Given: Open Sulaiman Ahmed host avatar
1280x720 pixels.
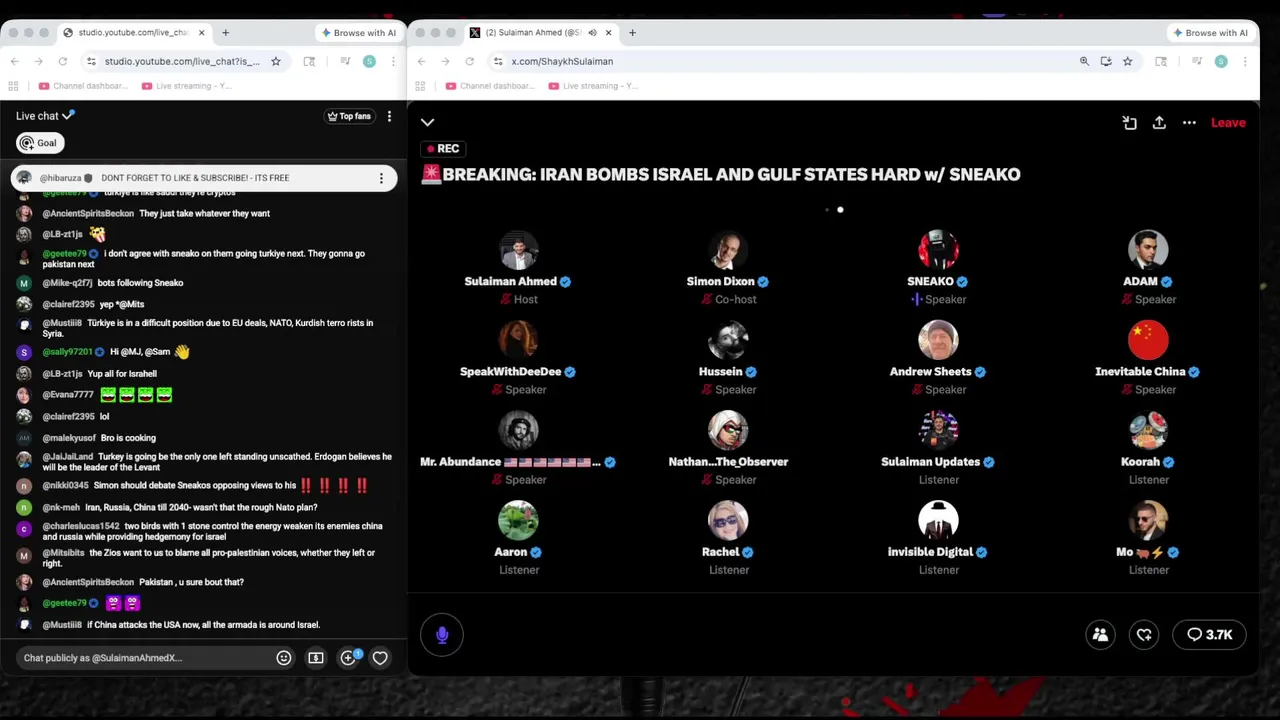Looking at the screenshot, I should (518, 250).
